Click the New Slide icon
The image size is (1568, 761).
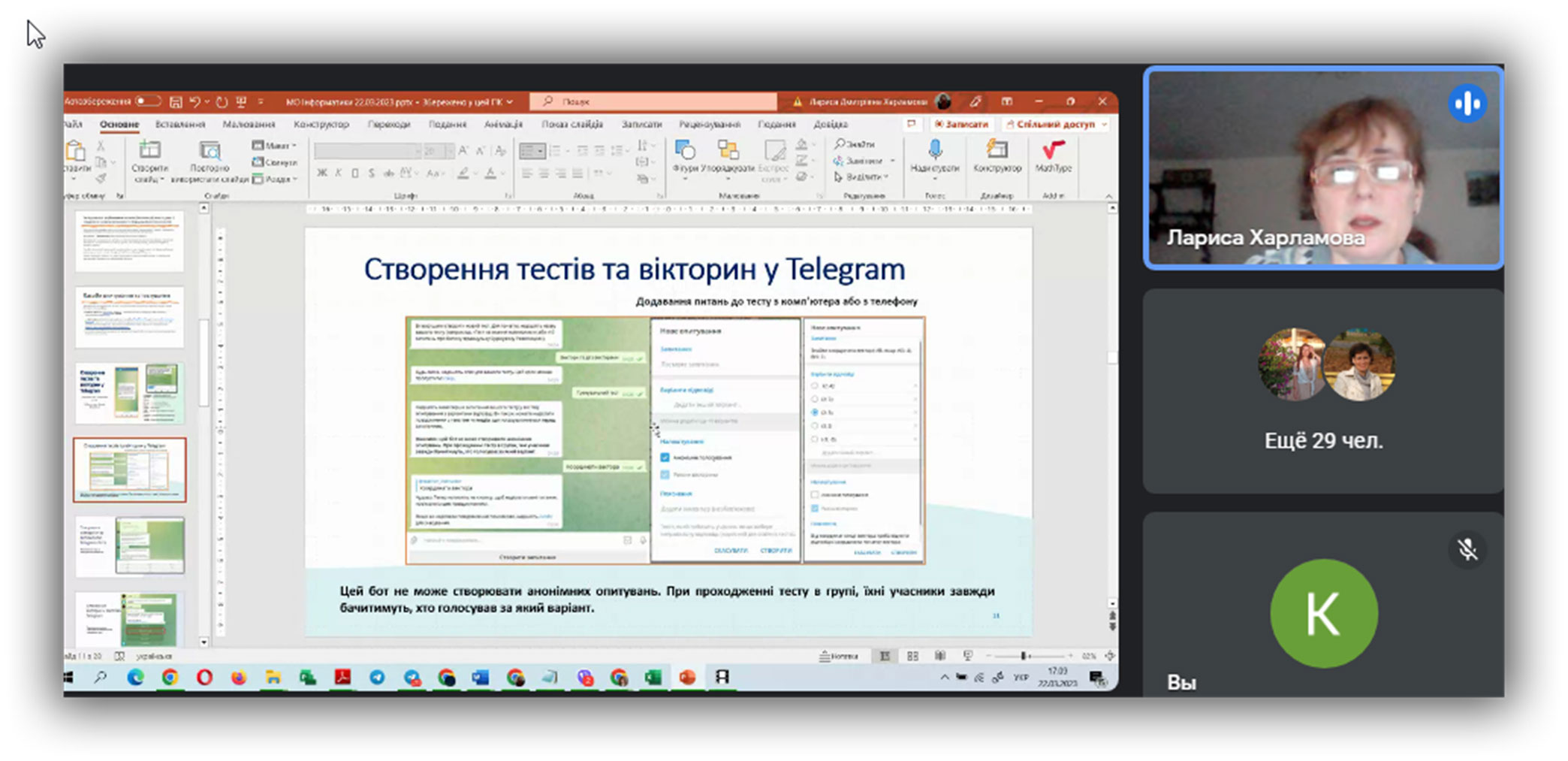click(149, 151)
